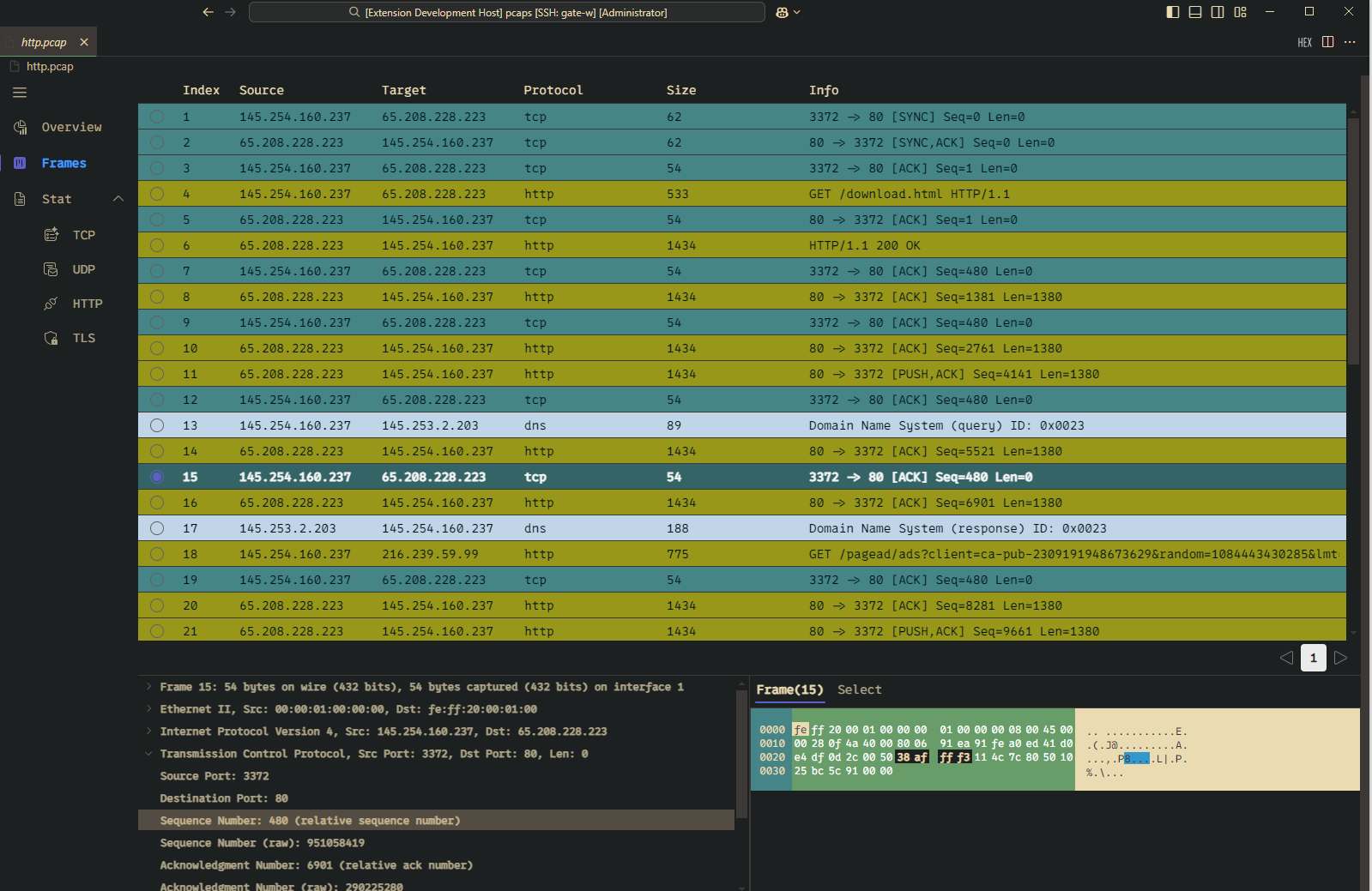Screen dimensions: 1372x891
Task: Click the Size column header
Action: 681,90
